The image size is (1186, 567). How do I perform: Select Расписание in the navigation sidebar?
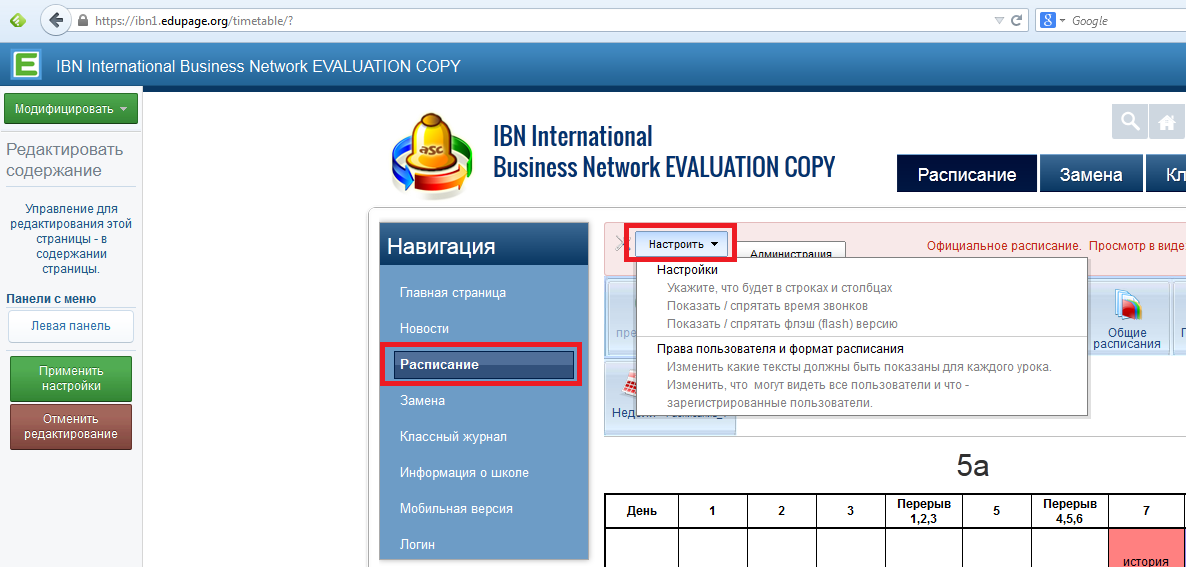pos(483,364)
